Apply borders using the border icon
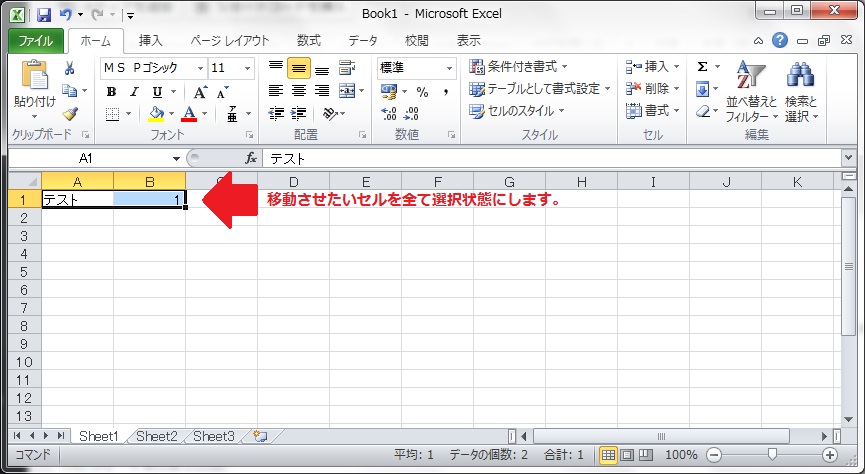The image size is (865, 474). coord(113,114)
